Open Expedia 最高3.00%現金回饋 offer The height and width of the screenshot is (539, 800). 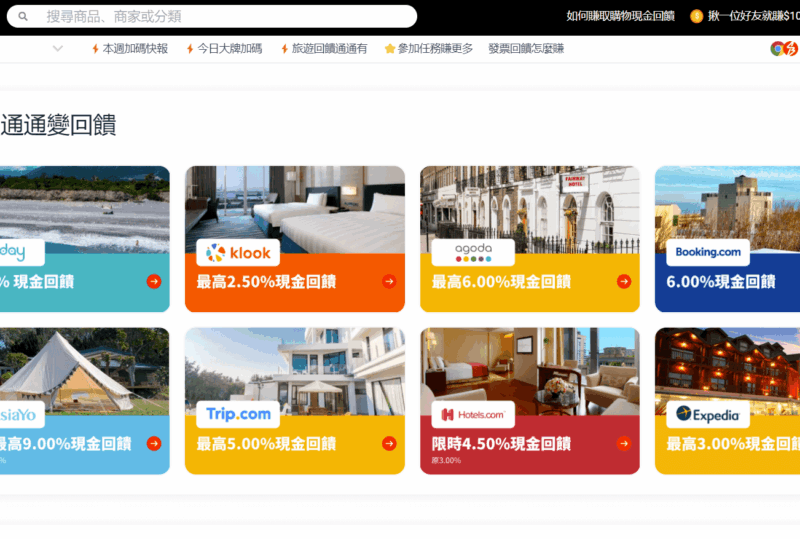pyautogui.click(x=733, y=444)
